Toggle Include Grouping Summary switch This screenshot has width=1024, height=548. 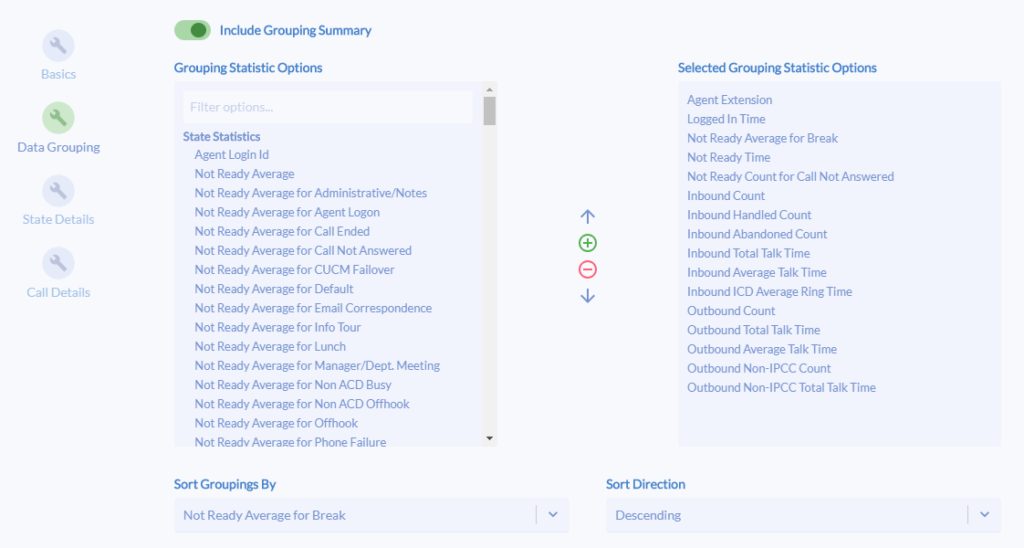pos(193,30)
